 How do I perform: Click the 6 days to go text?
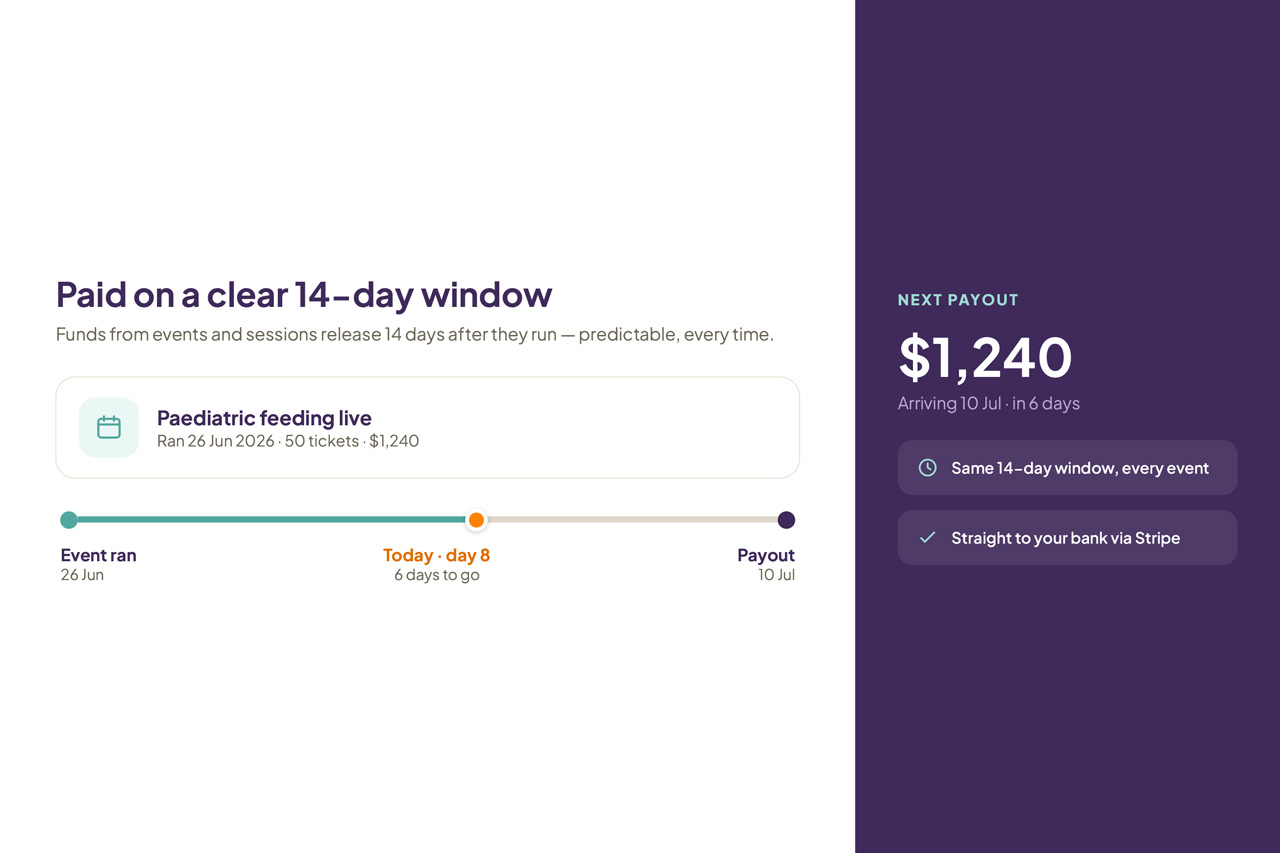pyautogui.click(x=437, y=576)
